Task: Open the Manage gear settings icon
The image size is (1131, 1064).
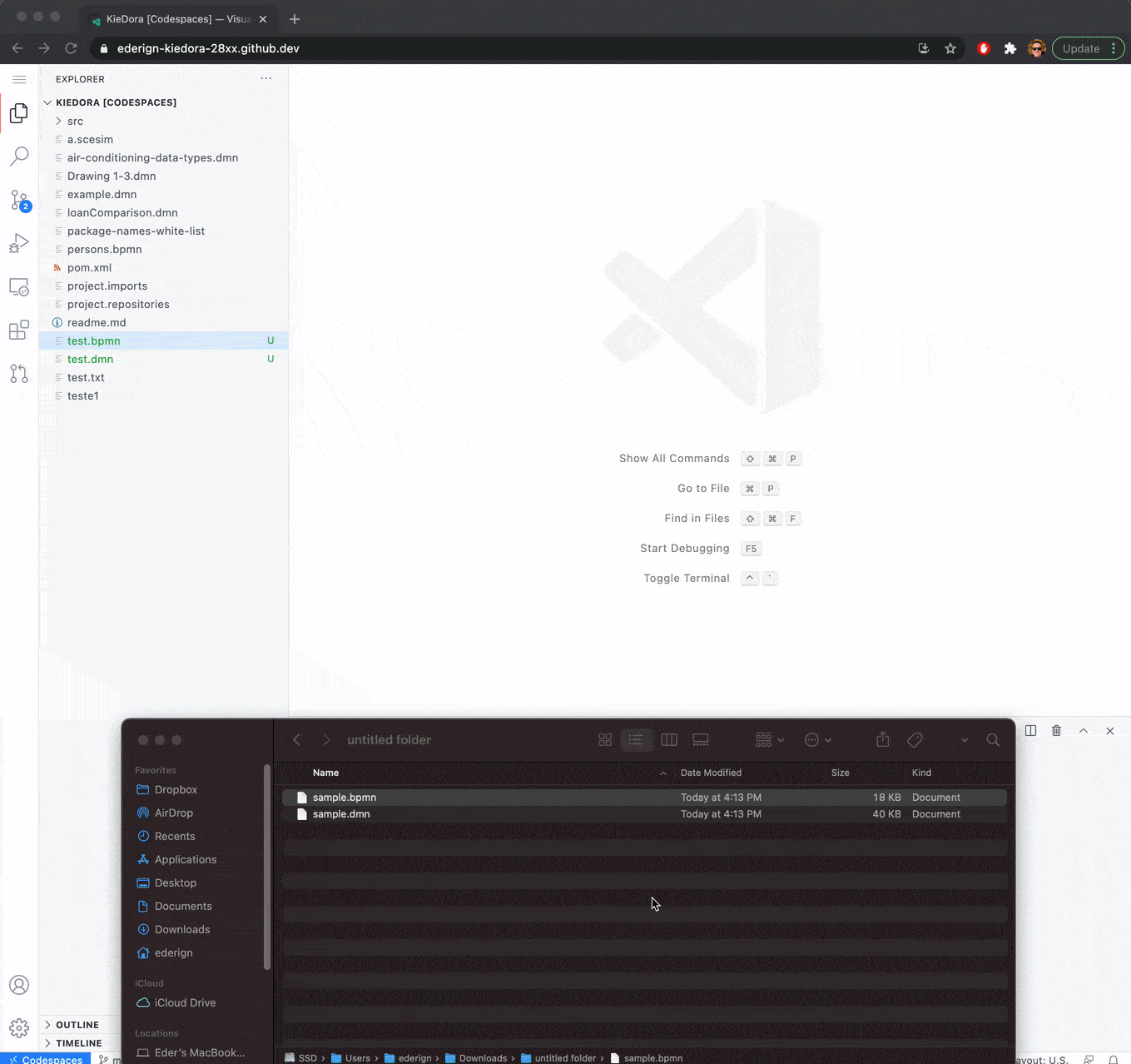Action: click(19, 1028)
